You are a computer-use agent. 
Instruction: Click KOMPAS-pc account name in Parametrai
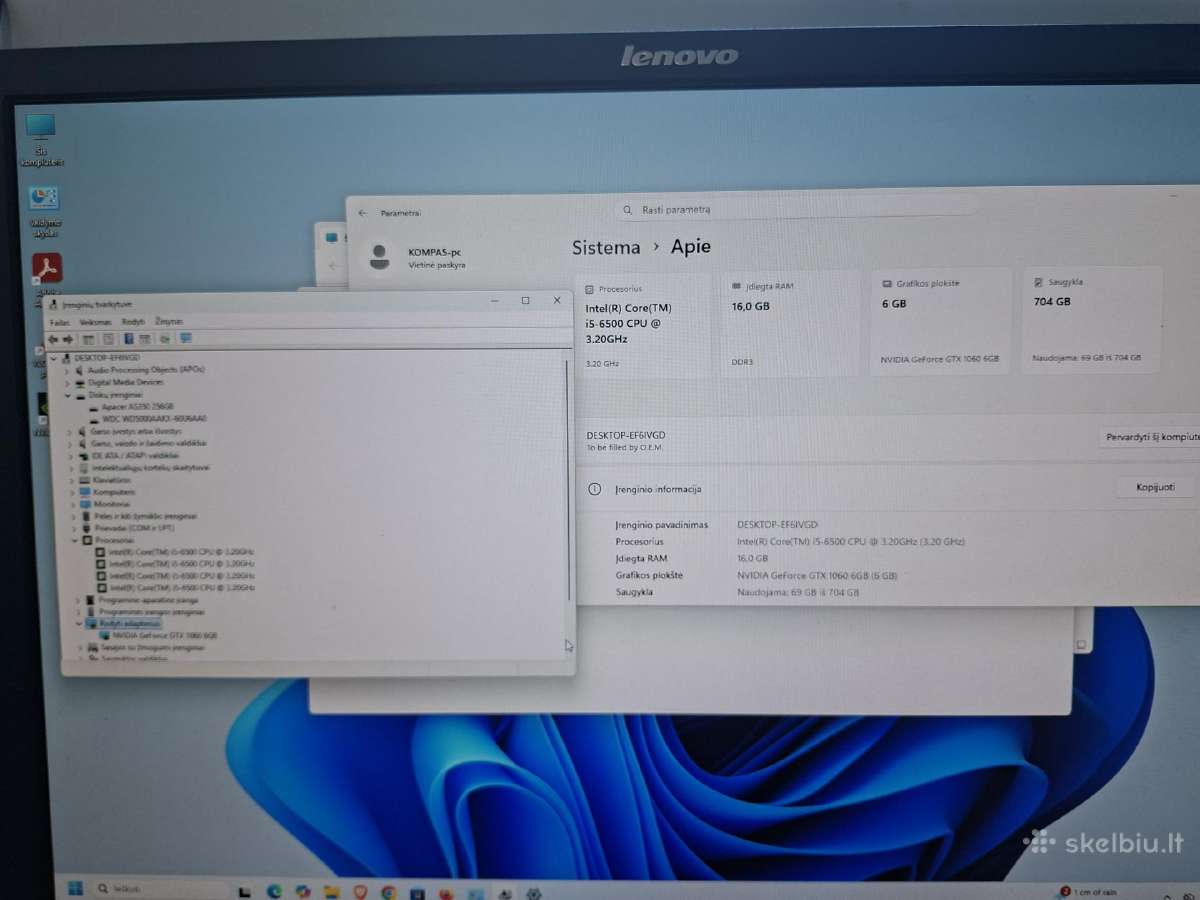tap(434, 252)
